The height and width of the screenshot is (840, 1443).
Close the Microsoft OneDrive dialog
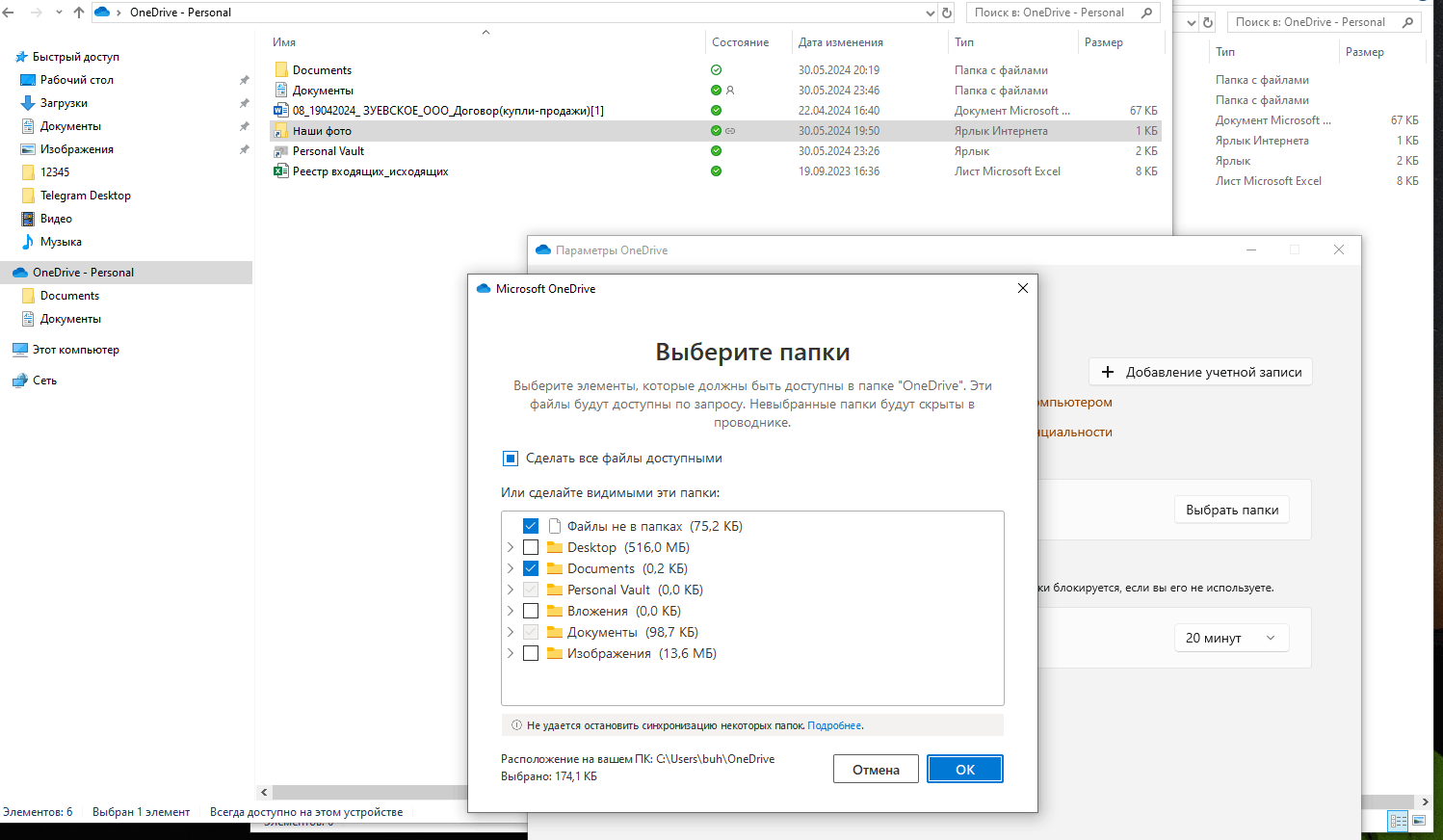(1023, 288)
